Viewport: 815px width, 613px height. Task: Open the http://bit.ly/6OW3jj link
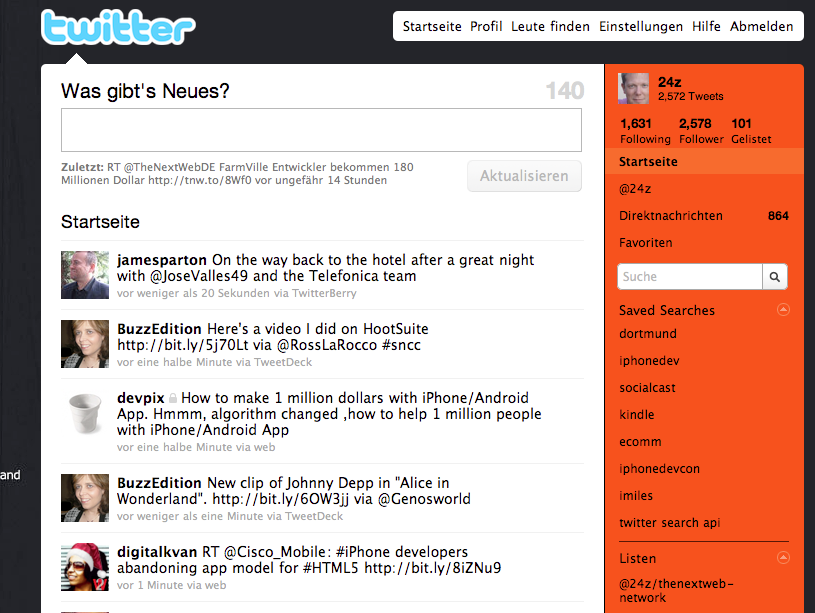tap(281, 499)
